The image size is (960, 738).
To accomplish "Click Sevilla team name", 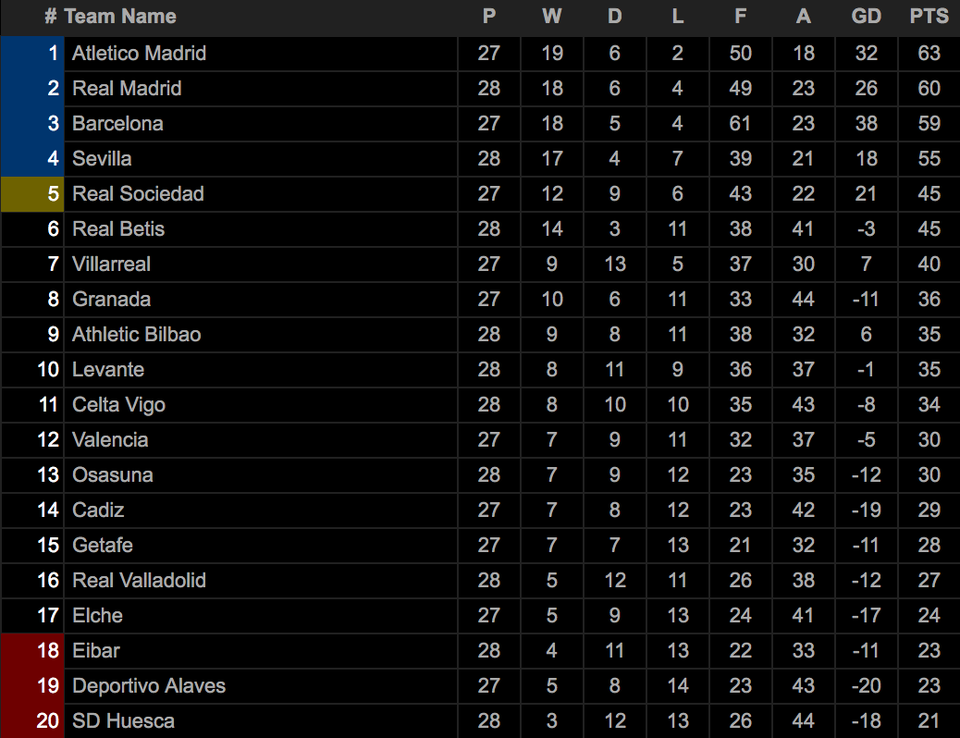I will (x=102, y=159).
